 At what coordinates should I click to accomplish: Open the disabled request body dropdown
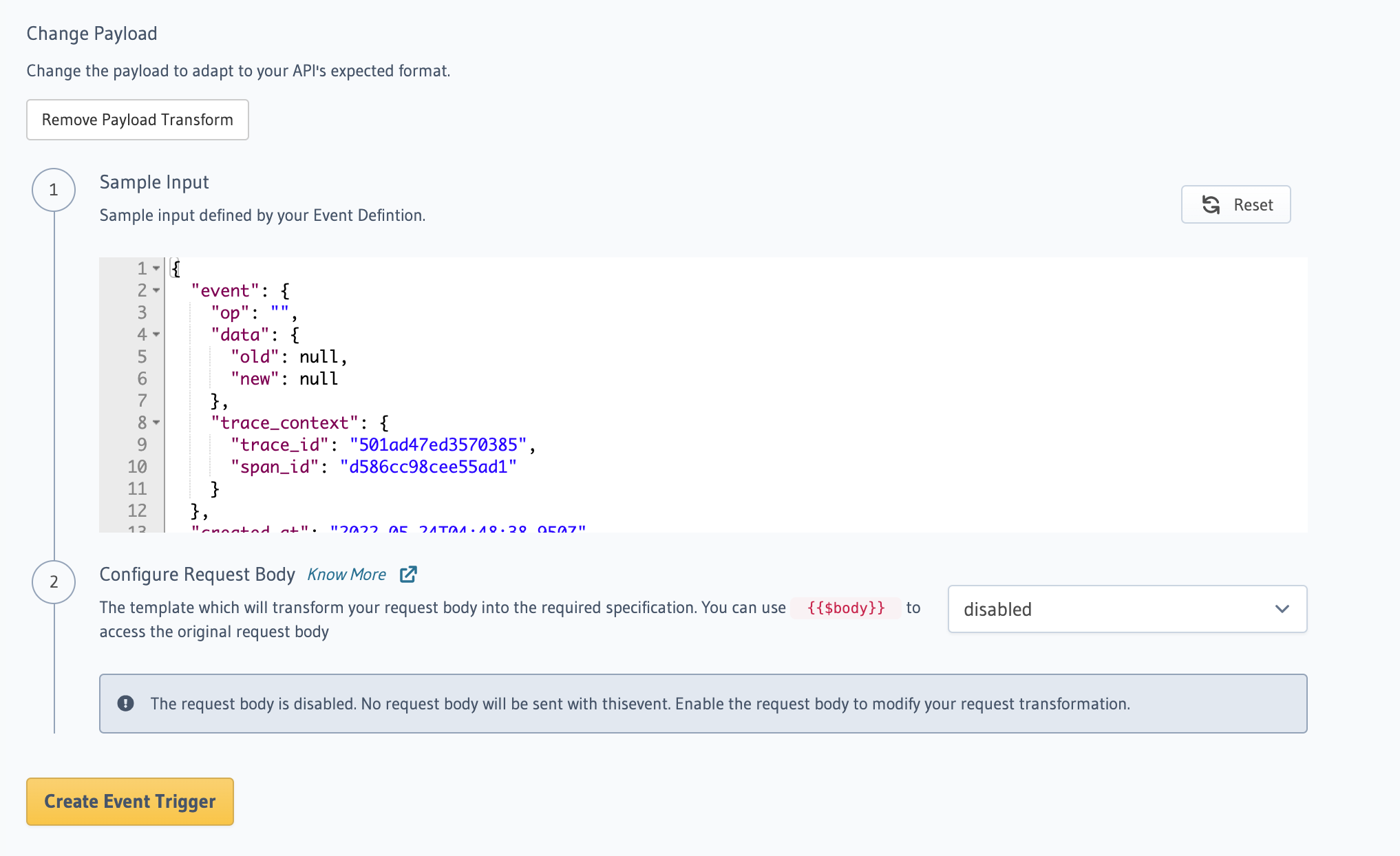tap(1126, 609)
